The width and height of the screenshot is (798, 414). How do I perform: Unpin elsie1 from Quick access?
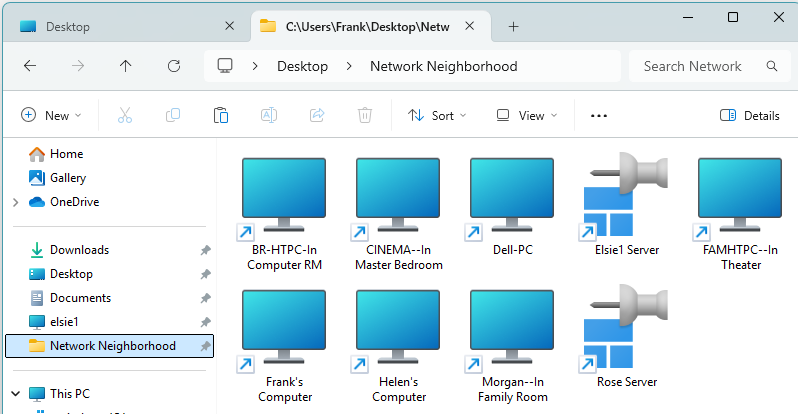pyautogui.click(x=205, y=322)
